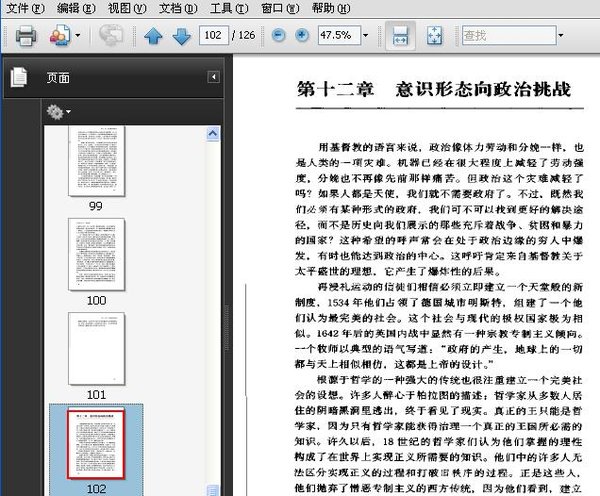600x496 pixels.
Task: Open the 视图 menu
Action: 125,8
